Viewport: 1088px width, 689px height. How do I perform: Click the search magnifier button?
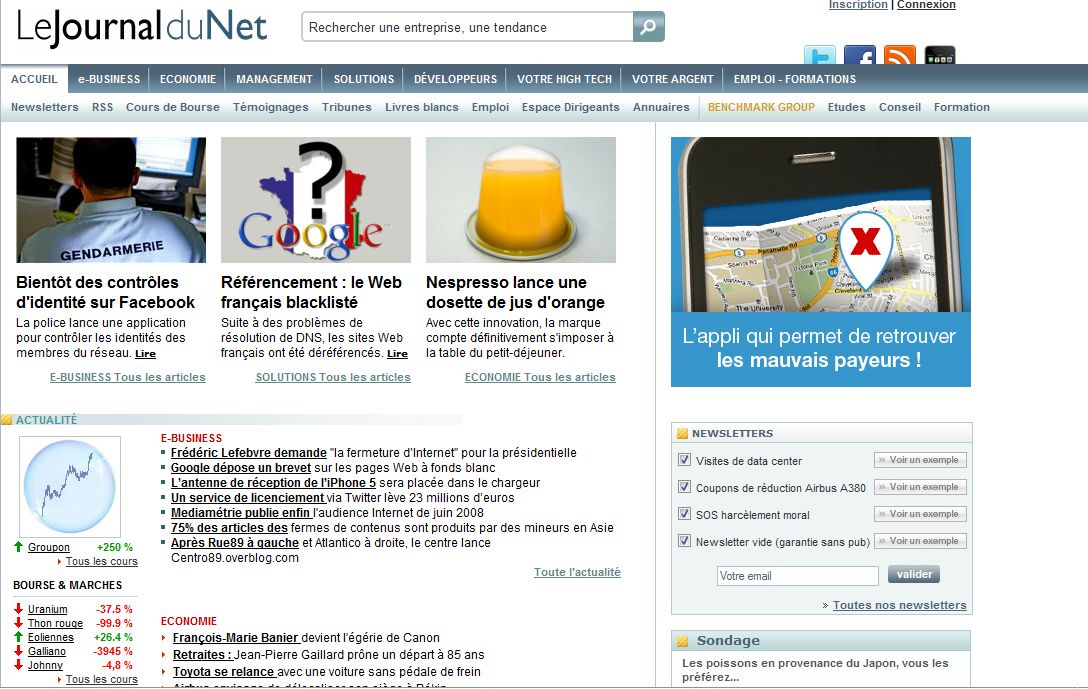649,27
